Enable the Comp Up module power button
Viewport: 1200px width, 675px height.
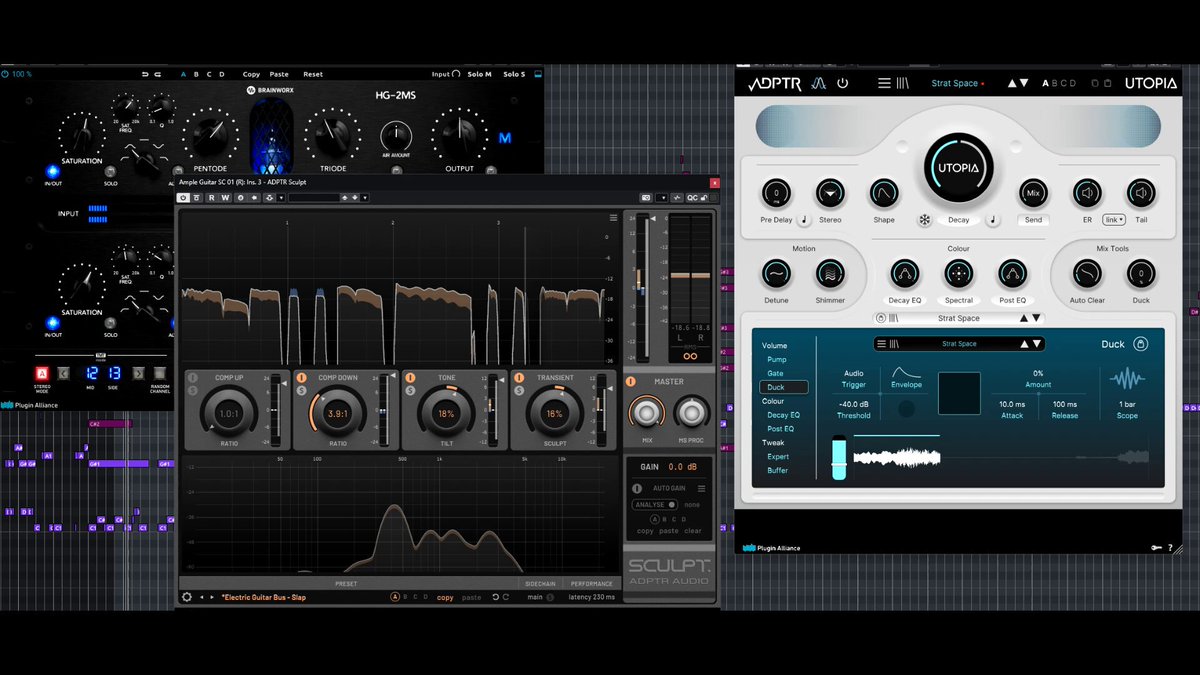click(193, 378)
